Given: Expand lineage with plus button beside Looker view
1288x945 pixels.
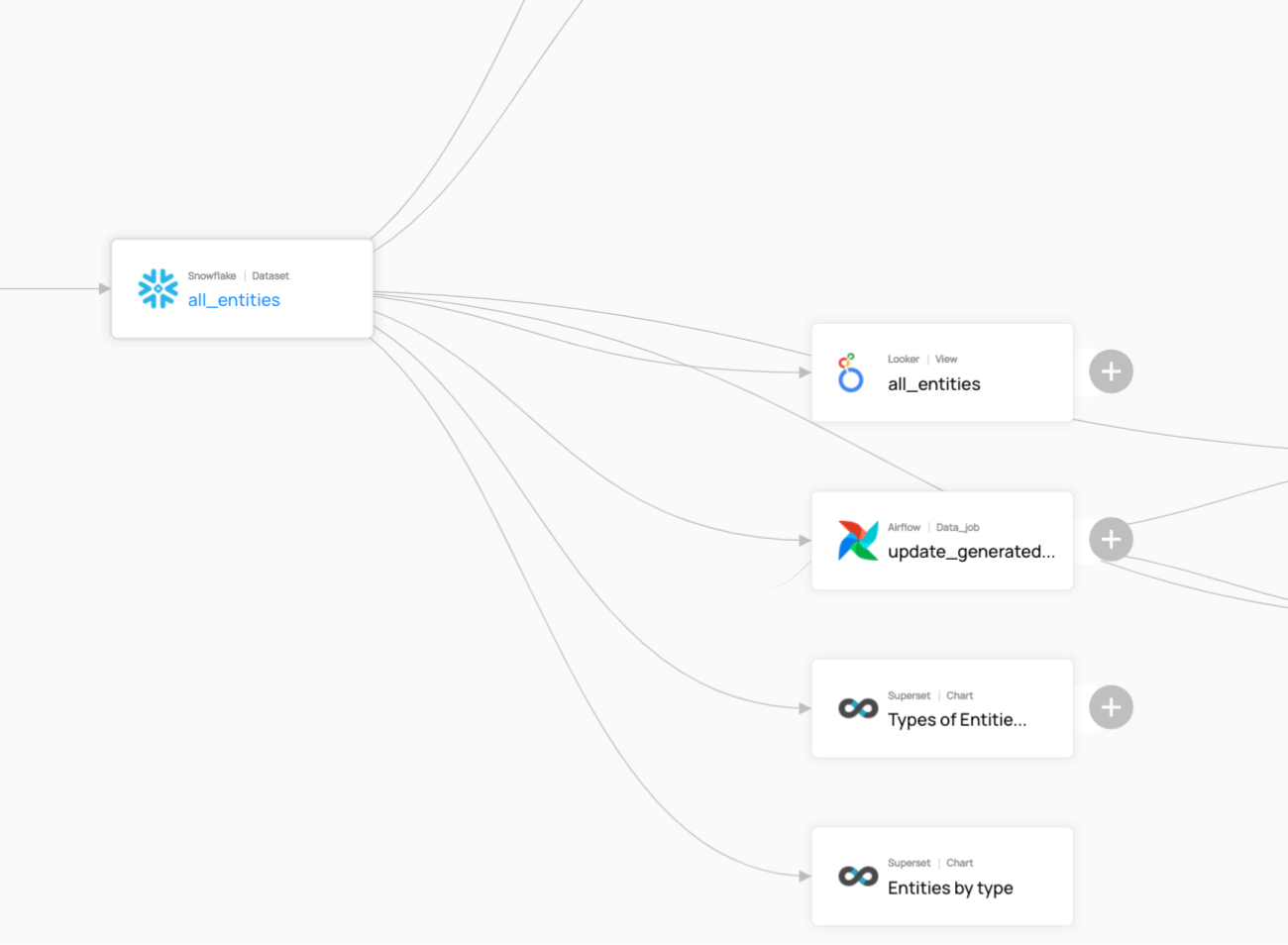Looking at the screenshot, I should click(1111, 370).
